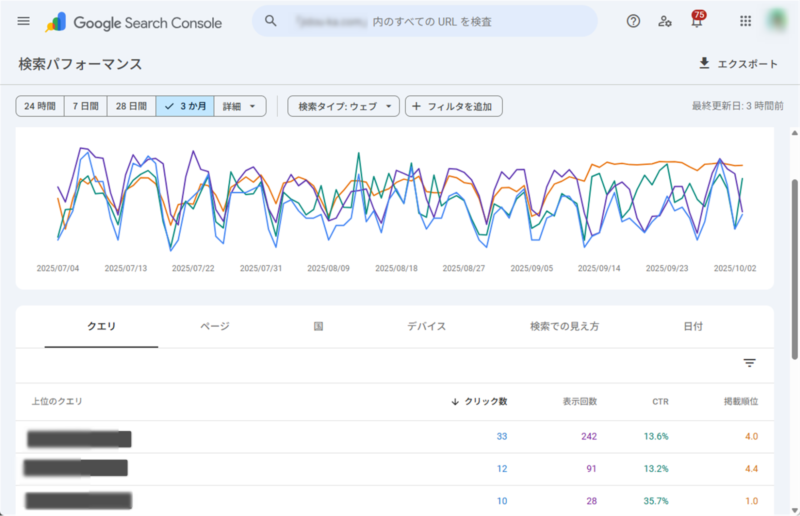
Task: Select the 28日間 date range
Action: coord(131,106)
